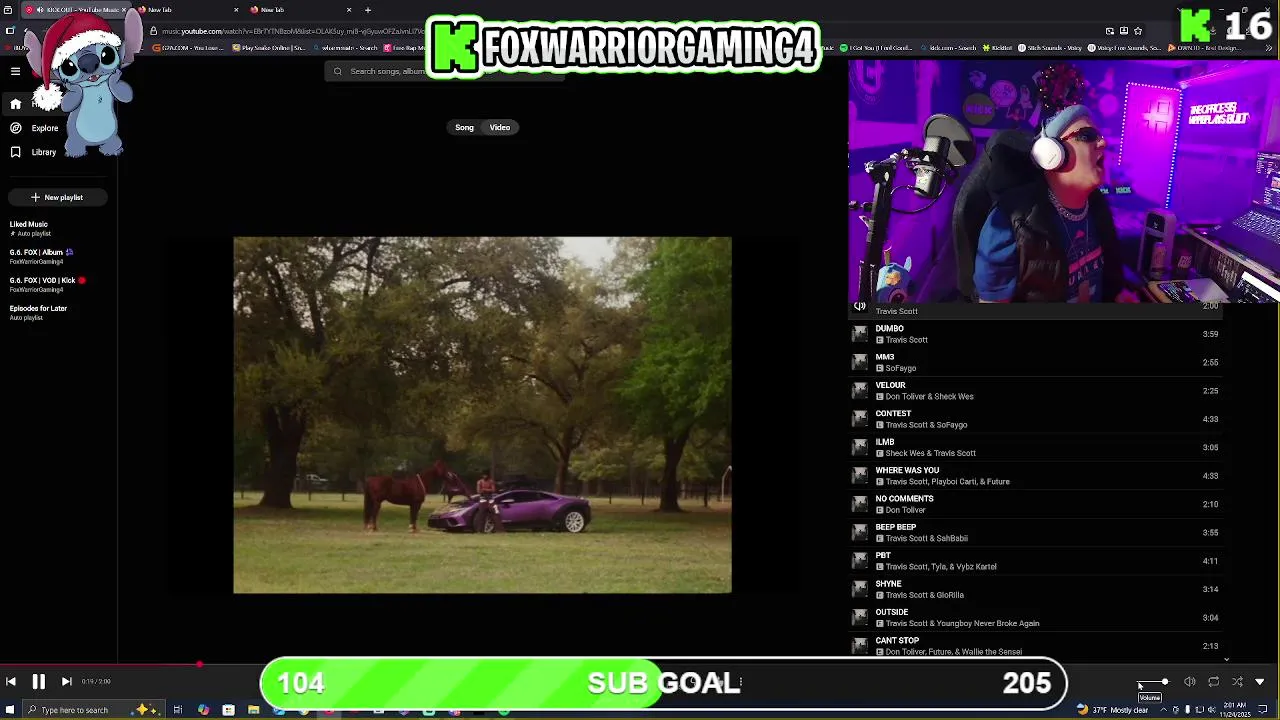Viewport: 1280px width, 720px height.
Task: Open the kick.com - Search bookmark
Action: pos(950,48)
